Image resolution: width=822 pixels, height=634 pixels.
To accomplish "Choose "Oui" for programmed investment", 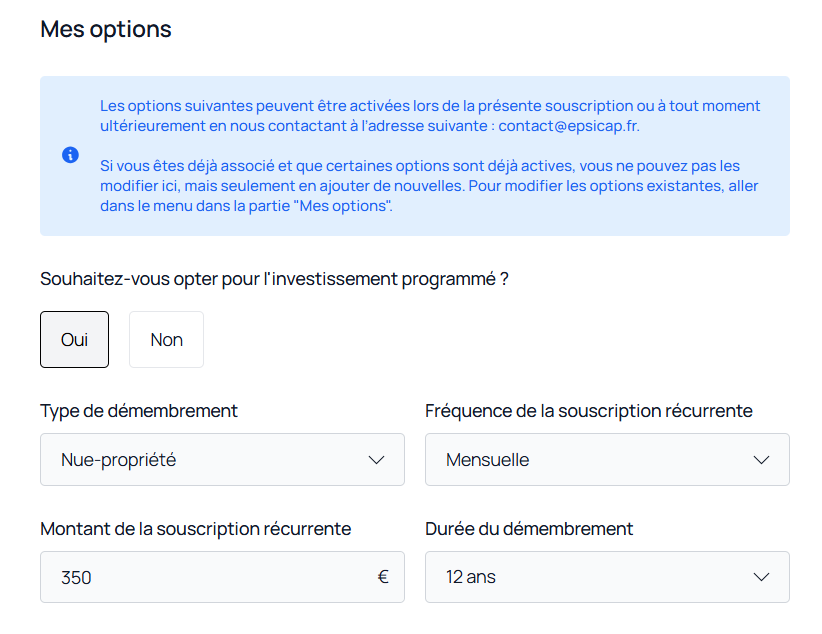I will (74, 340).
